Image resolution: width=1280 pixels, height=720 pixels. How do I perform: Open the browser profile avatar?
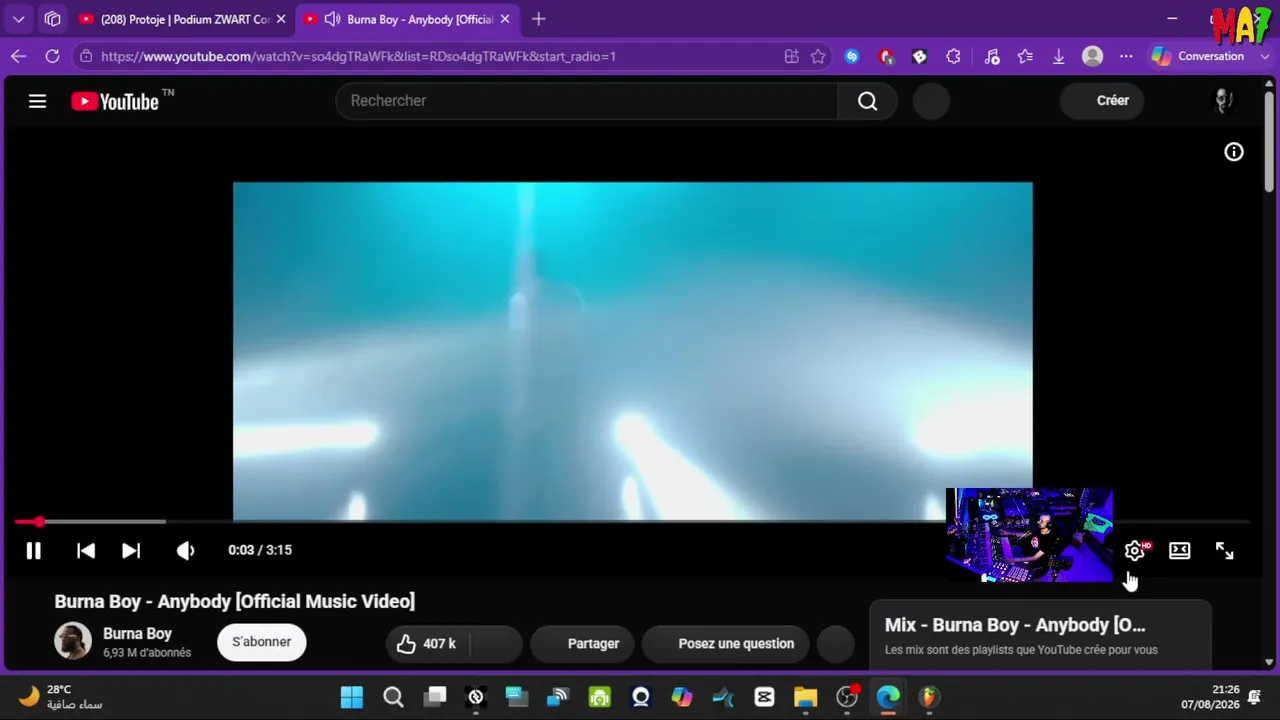click(1093, 57)
